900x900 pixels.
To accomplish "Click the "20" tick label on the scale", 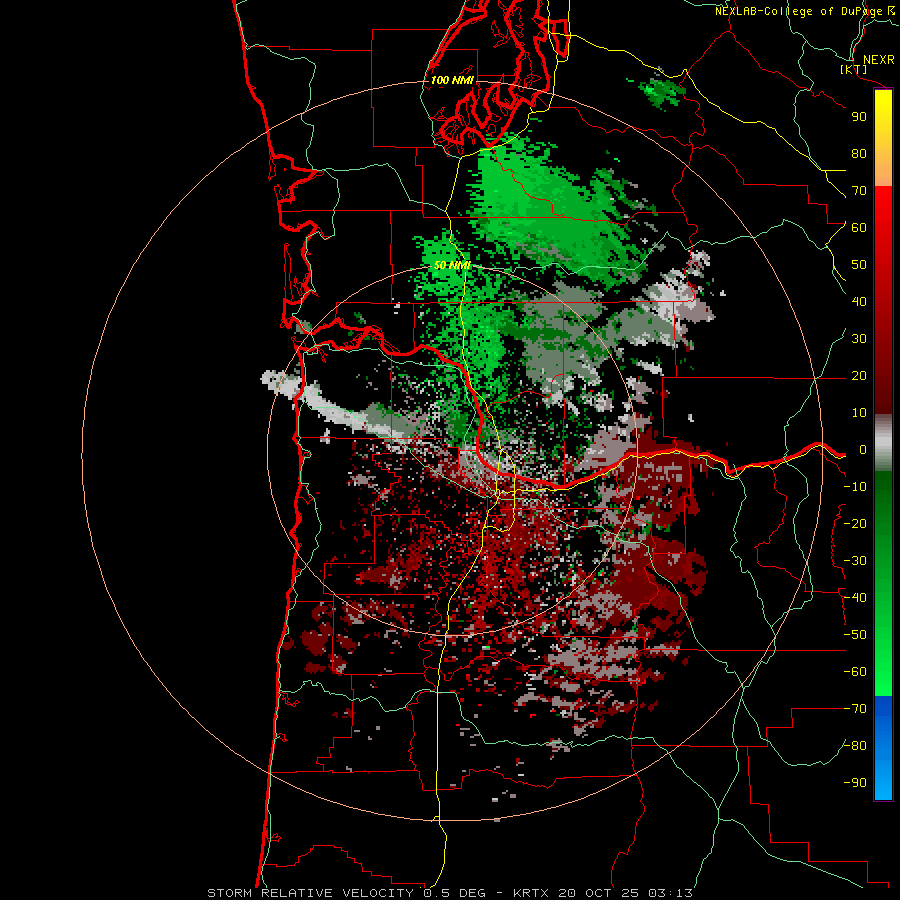I will coord(859,376).
